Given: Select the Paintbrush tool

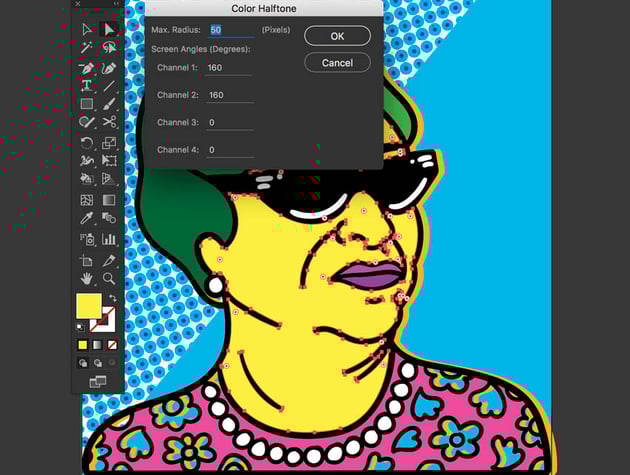Looking at the screenshot, I should coord(108,104).
